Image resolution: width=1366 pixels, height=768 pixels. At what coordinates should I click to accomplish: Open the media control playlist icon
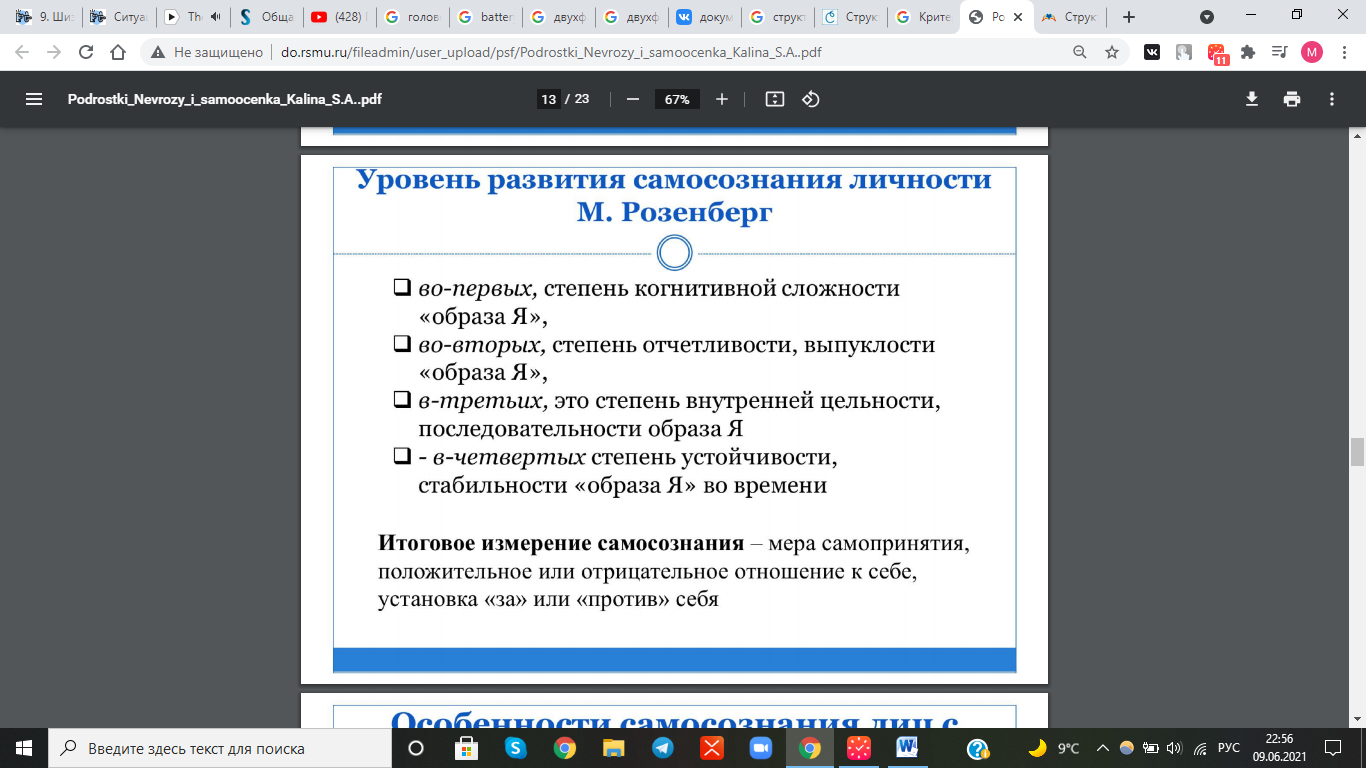click(1279, 52)
